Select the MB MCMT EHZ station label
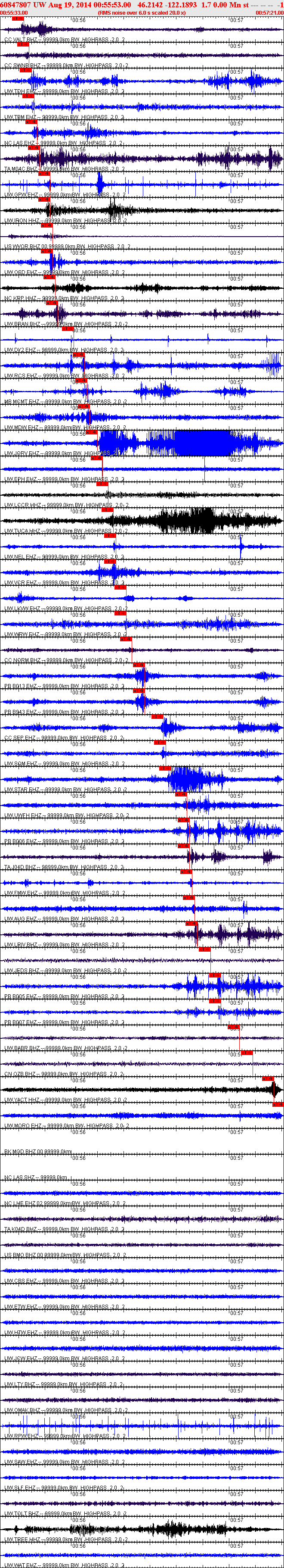The height and width of the screenshot is (1568, 284). coord(65,402)
